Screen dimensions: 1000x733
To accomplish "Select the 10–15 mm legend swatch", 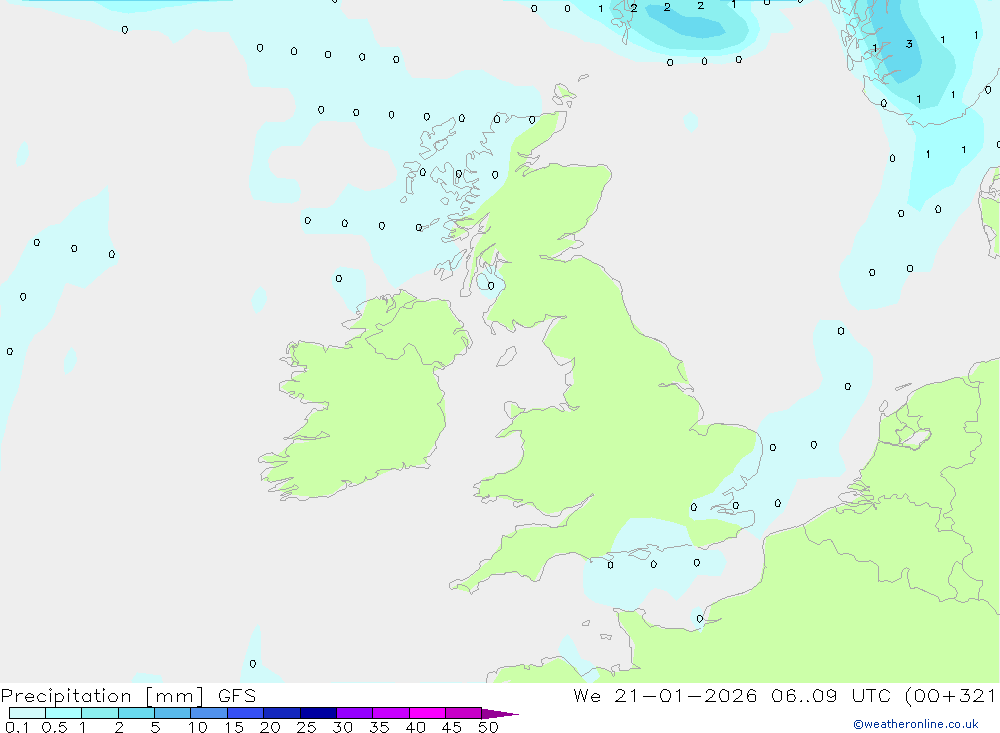I will [209, 713].
